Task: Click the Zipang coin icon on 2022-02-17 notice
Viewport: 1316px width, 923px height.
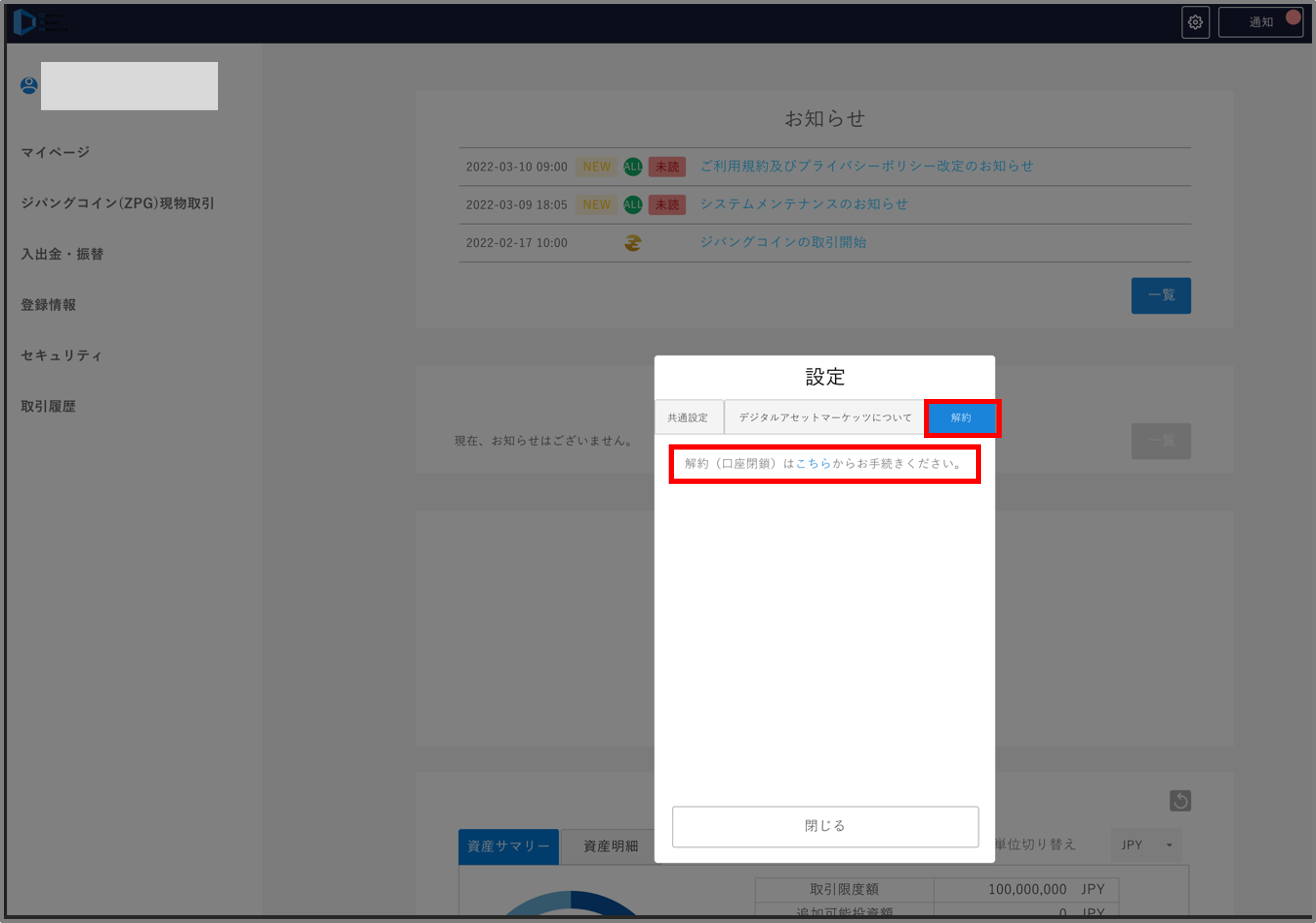Action: coord(633,243)
